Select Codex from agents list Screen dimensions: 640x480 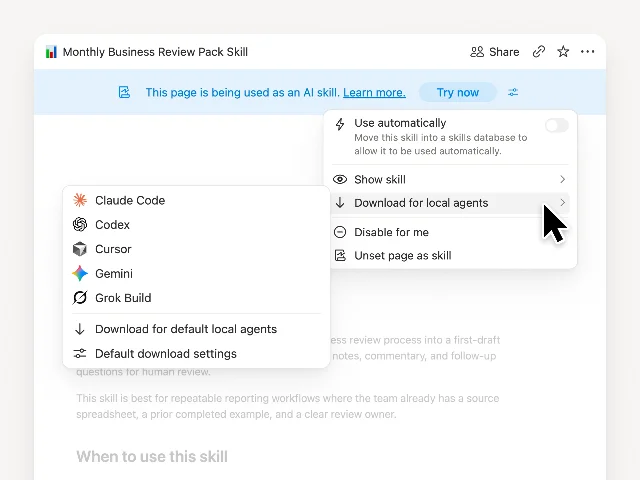(196, 224)
